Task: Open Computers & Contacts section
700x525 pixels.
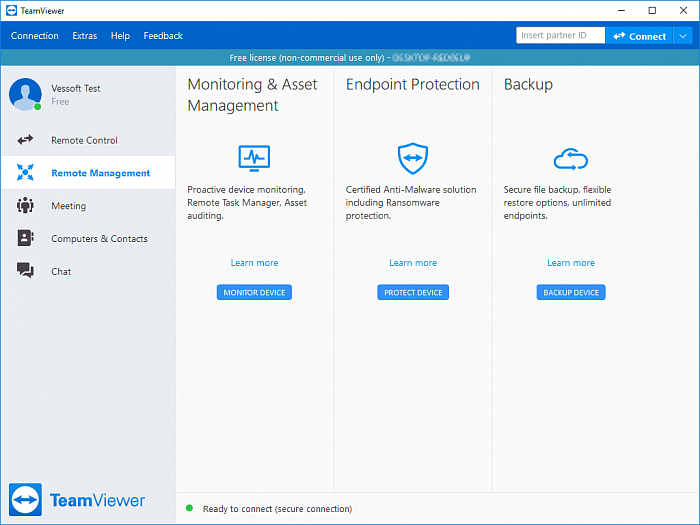Action: coord(88,238)
